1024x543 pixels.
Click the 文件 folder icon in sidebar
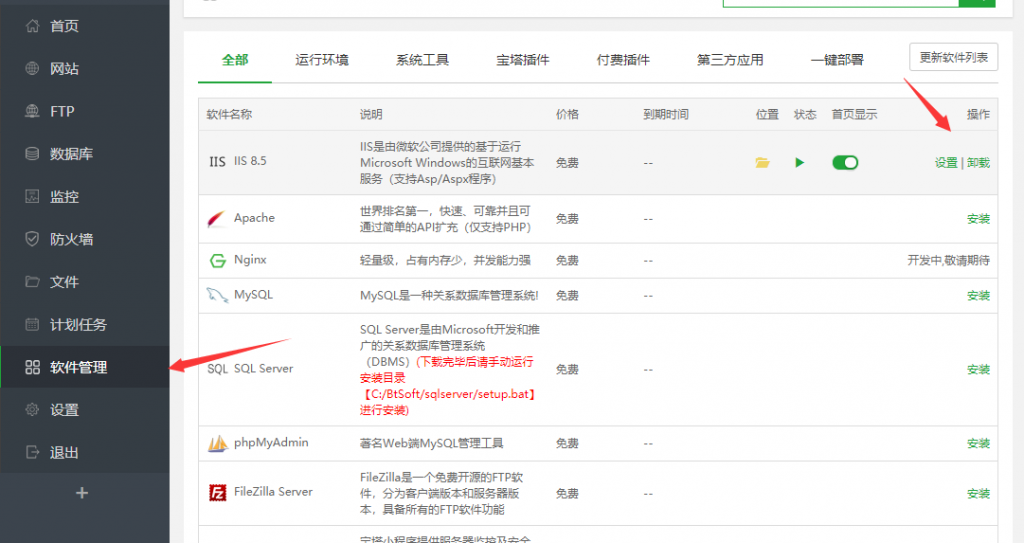pos(32,282)
